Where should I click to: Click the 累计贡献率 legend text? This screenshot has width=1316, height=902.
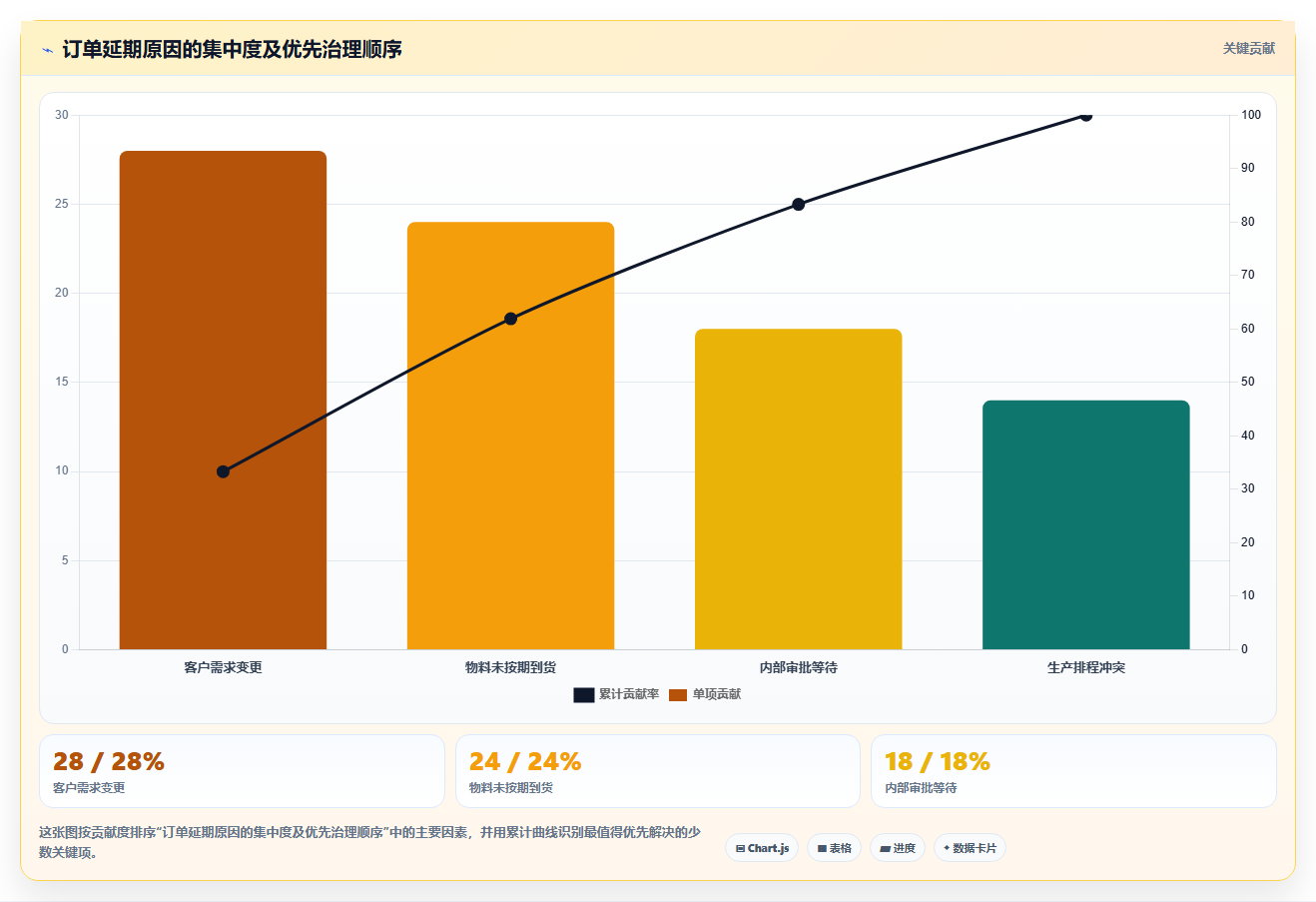pos(629,694)
